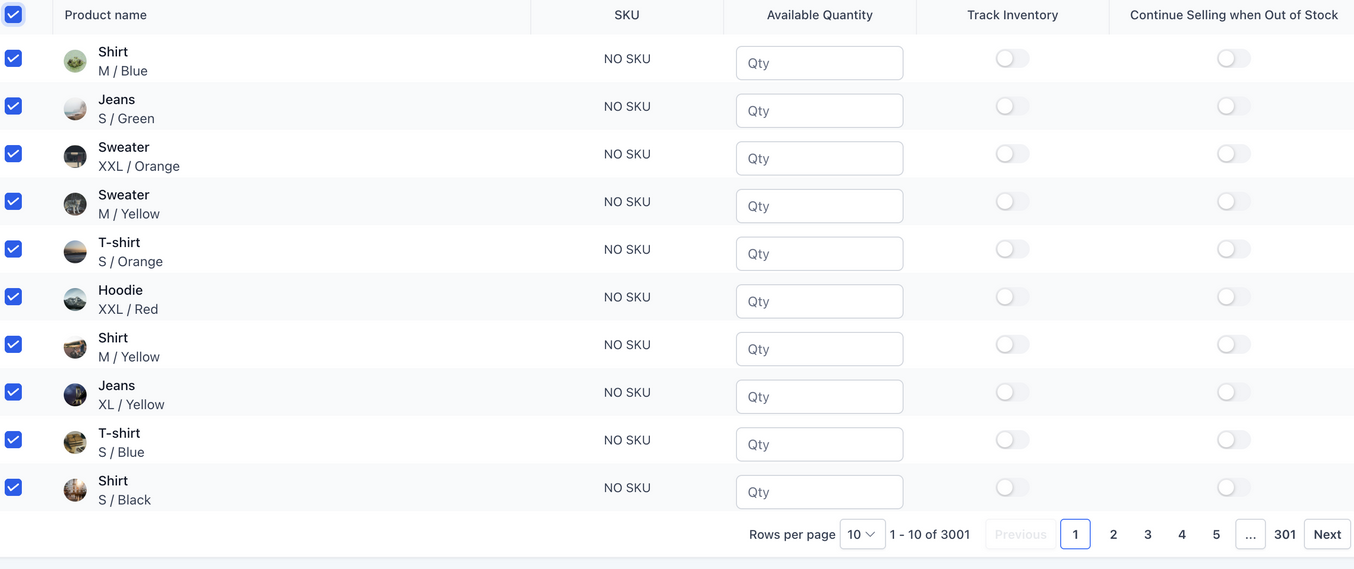Jump to last page 301

click(x=1285, y=534)
